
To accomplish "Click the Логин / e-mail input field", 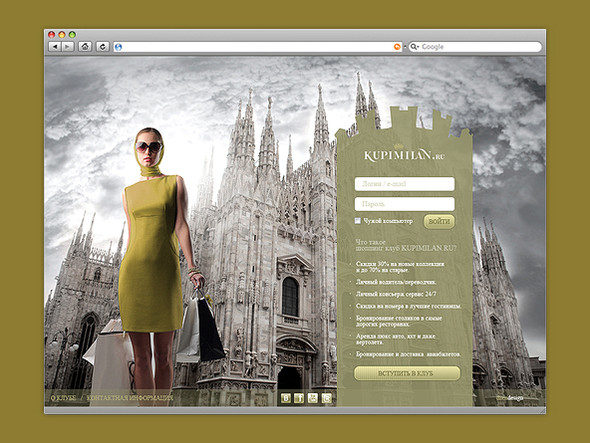I will [x=404, y=184].
